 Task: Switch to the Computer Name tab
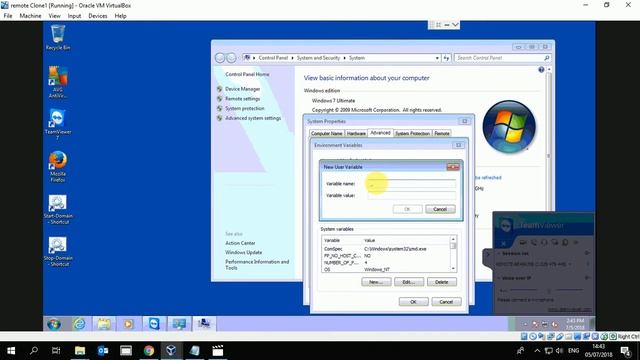point(327,133)
